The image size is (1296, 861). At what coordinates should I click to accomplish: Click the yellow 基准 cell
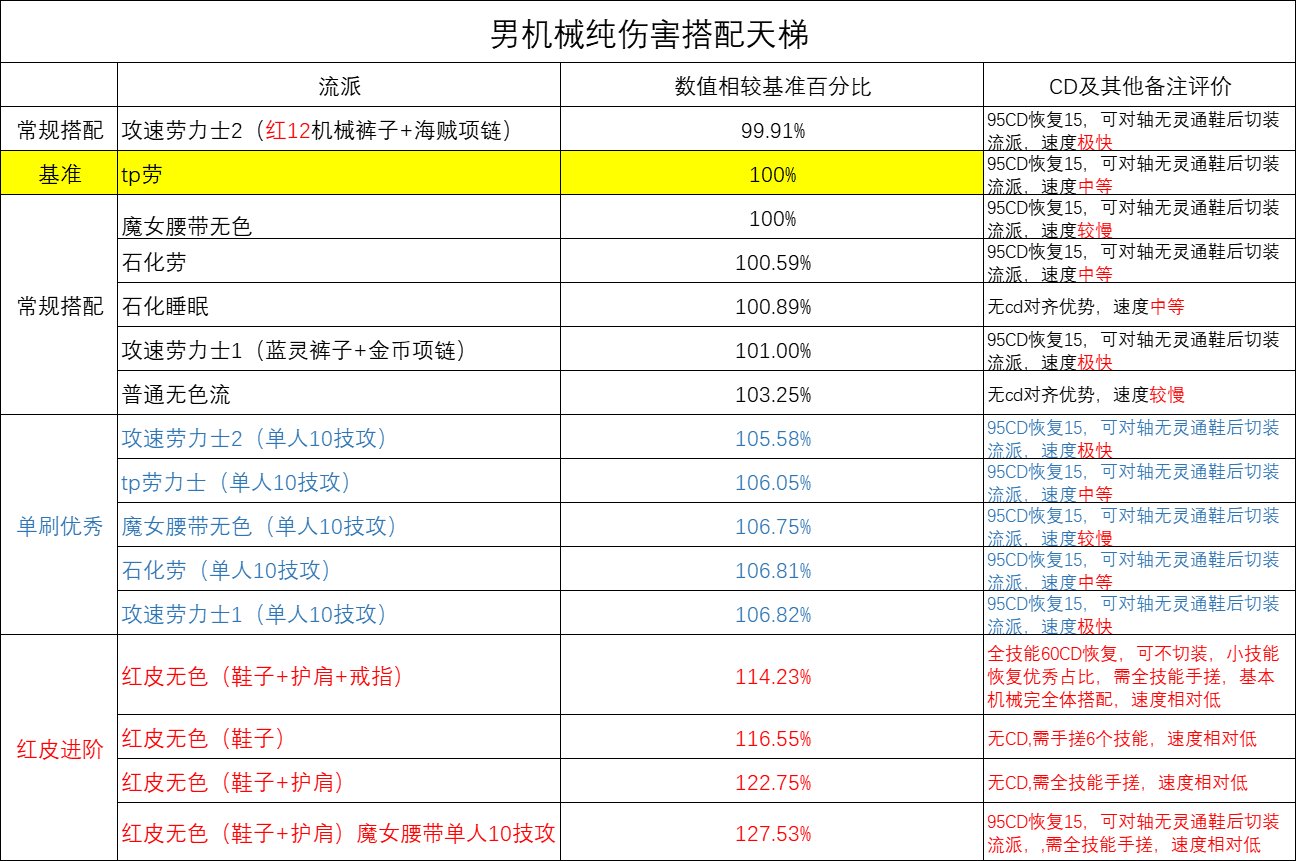(59, 173)
